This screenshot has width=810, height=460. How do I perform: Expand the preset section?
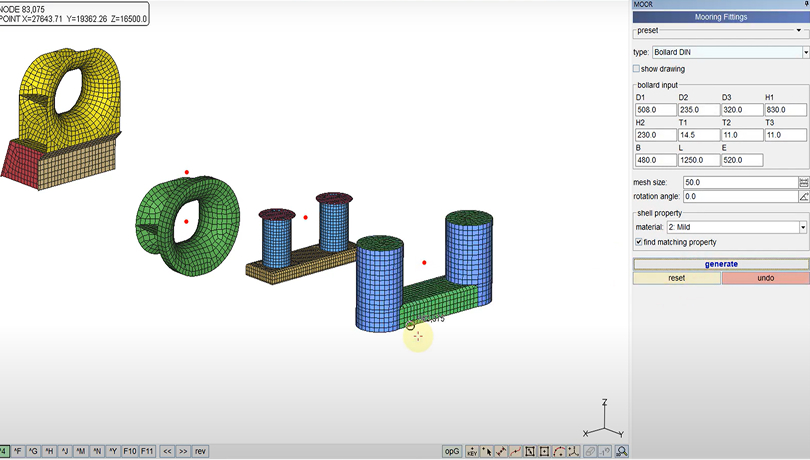tap(797, 31)
